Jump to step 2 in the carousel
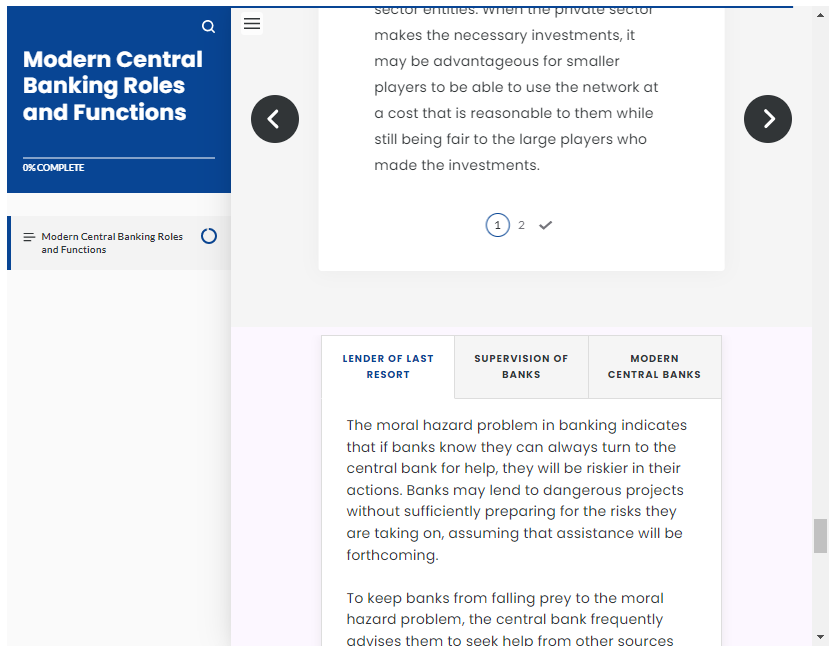This screenshot has height=652, width=836. (521, 225)
